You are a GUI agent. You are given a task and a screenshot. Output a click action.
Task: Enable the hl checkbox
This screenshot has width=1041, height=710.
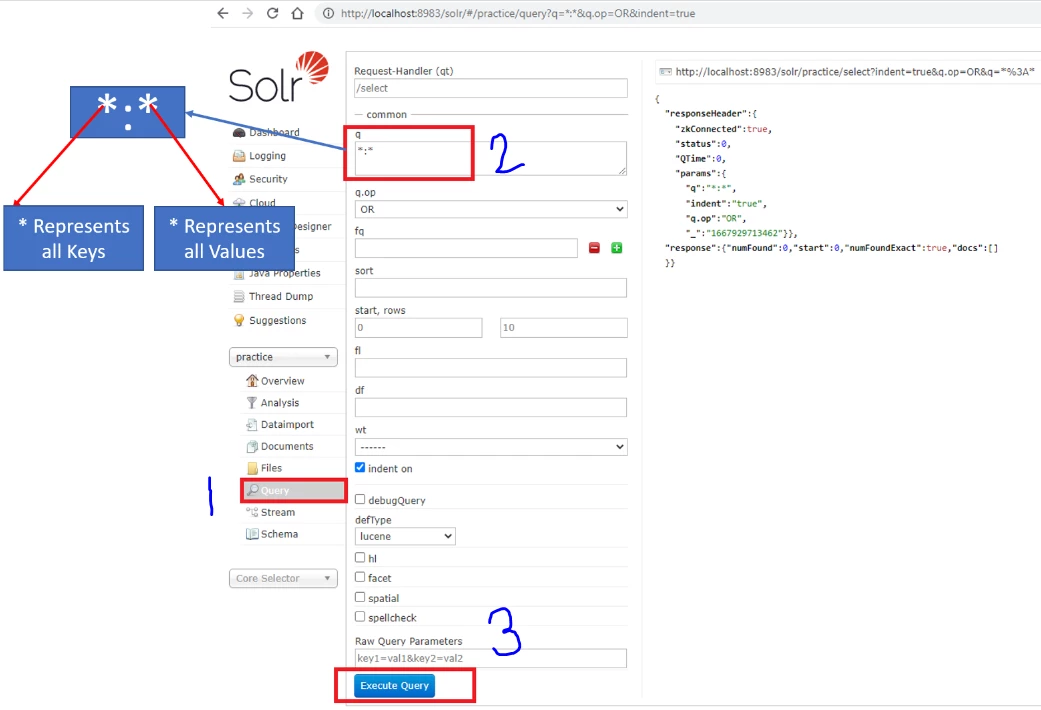pos(360,557)
